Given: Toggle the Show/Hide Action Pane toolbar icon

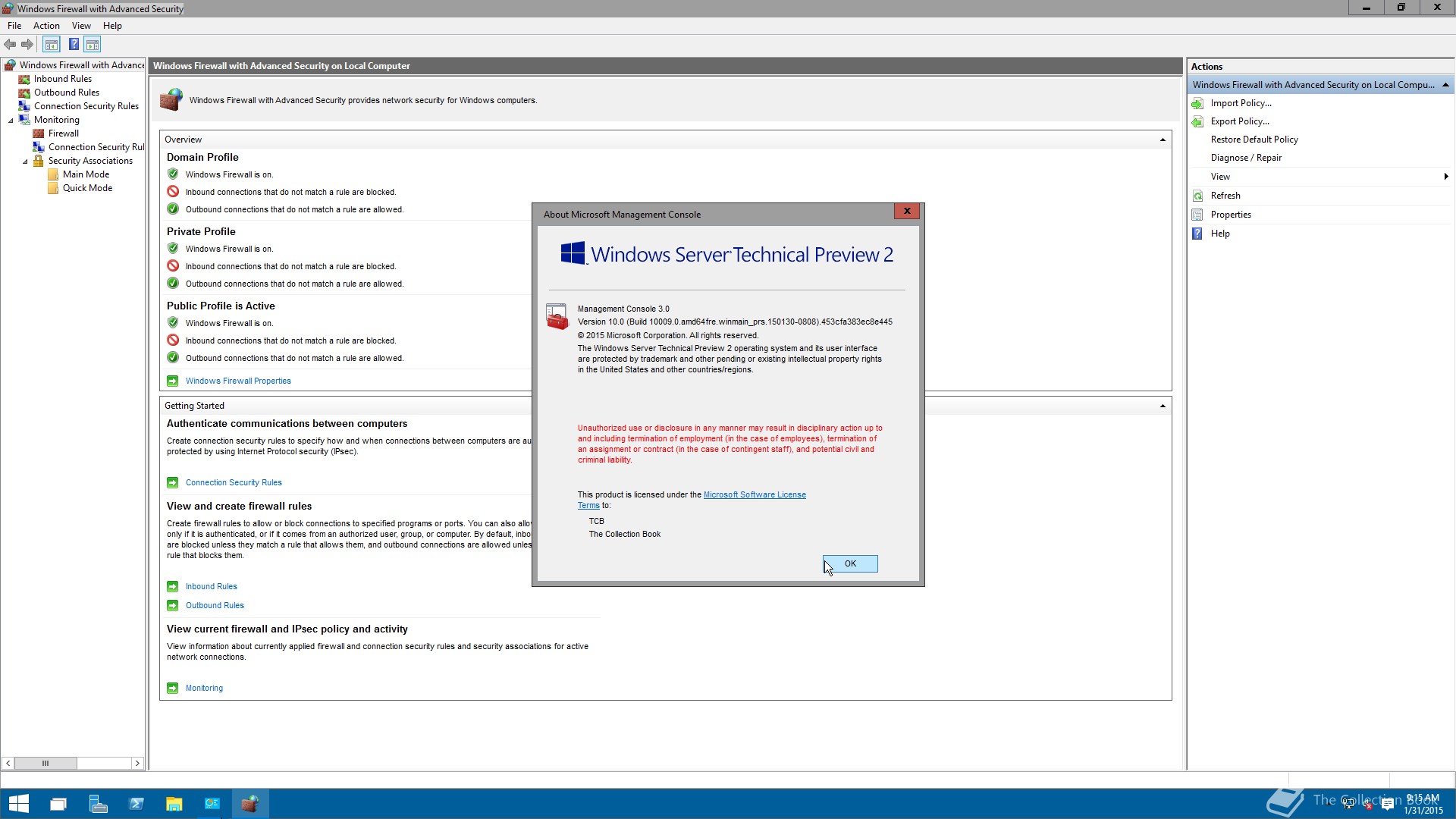Looking at the screenshot, I should click(93, 45).
